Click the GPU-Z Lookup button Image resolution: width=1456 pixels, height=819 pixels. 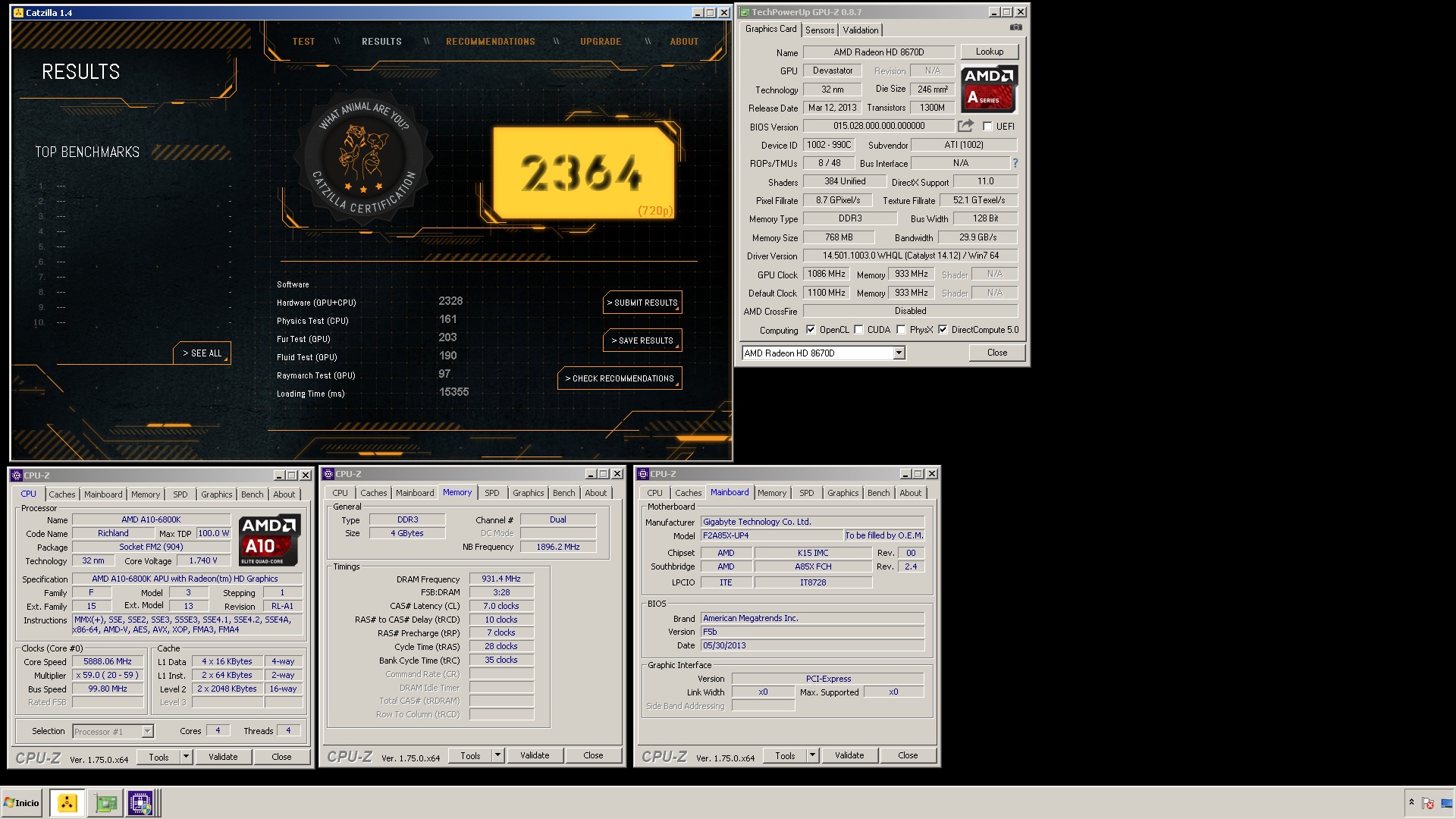(x=990, y=52)
